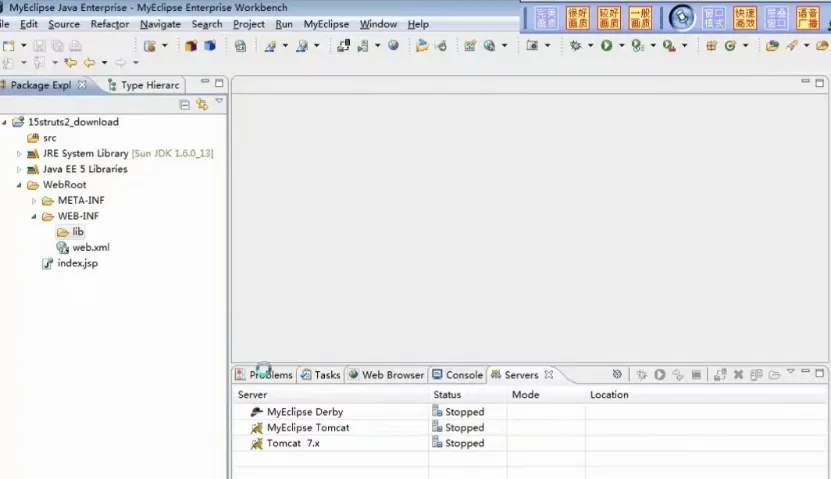Image resolution: width=831 pixels, height=479 pixels.
Task: Toggle Link with Editor in Package Explorer
Action: click(x=202, y=104)
